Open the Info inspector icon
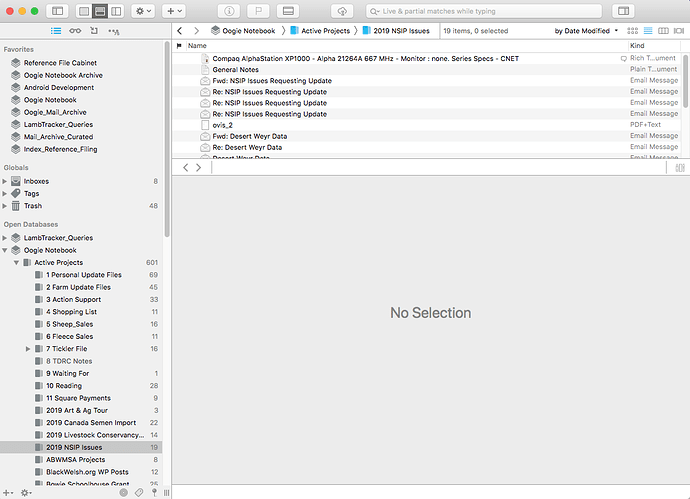Image resolution: width=690 pixels, height=499 pixels. (x=229, y=11)
